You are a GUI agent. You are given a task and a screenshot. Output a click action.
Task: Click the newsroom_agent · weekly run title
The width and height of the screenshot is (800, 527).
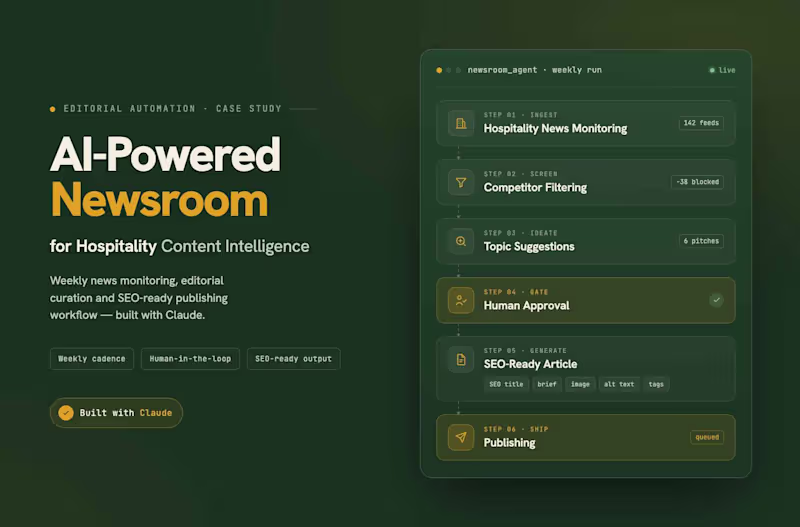[x=535, y=70]
